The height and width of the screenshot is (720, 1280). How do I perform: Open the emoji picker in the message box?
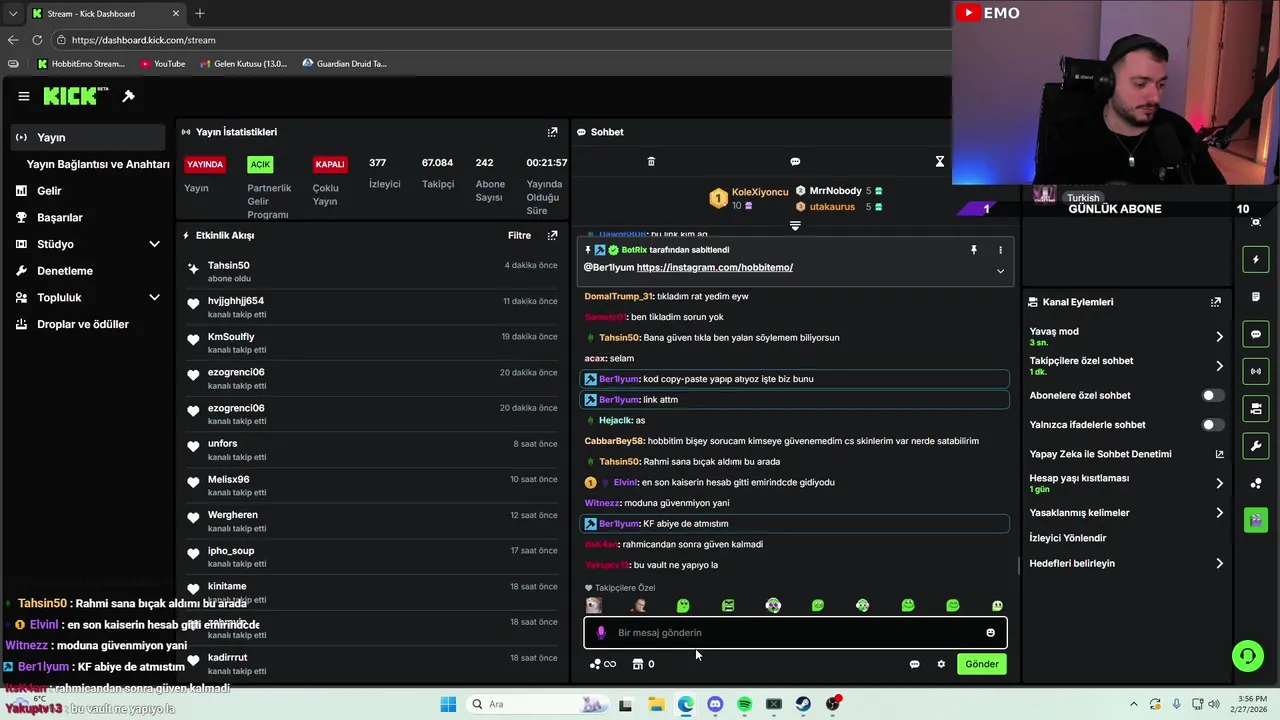(991, 632)
